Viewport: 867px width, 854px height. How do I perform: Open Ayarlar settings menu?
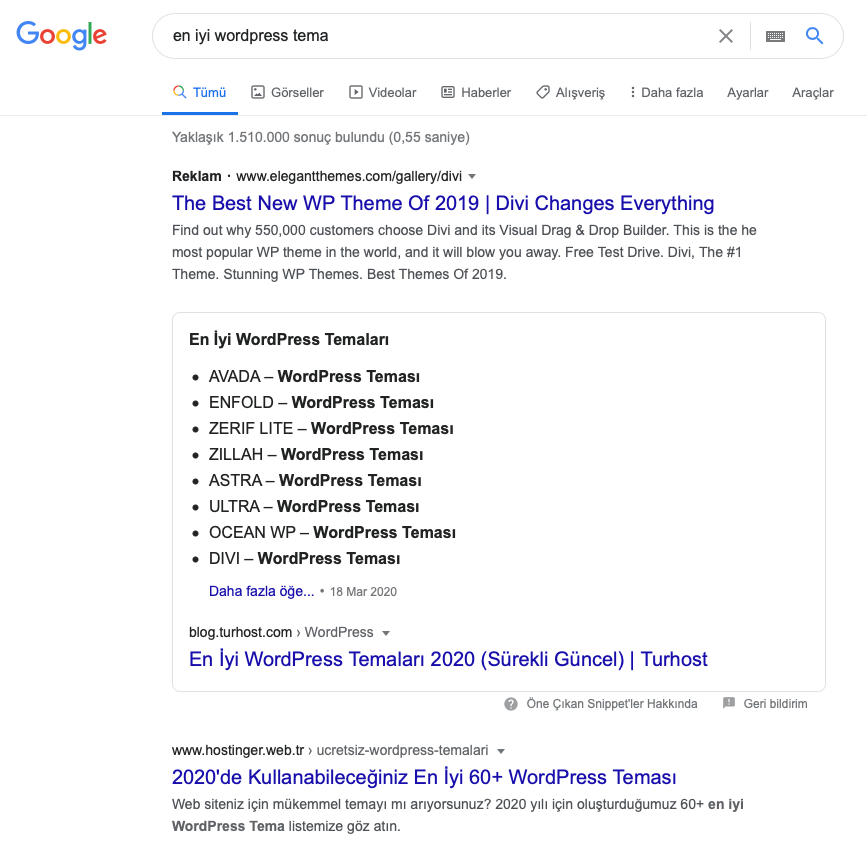tap(748, 92)
